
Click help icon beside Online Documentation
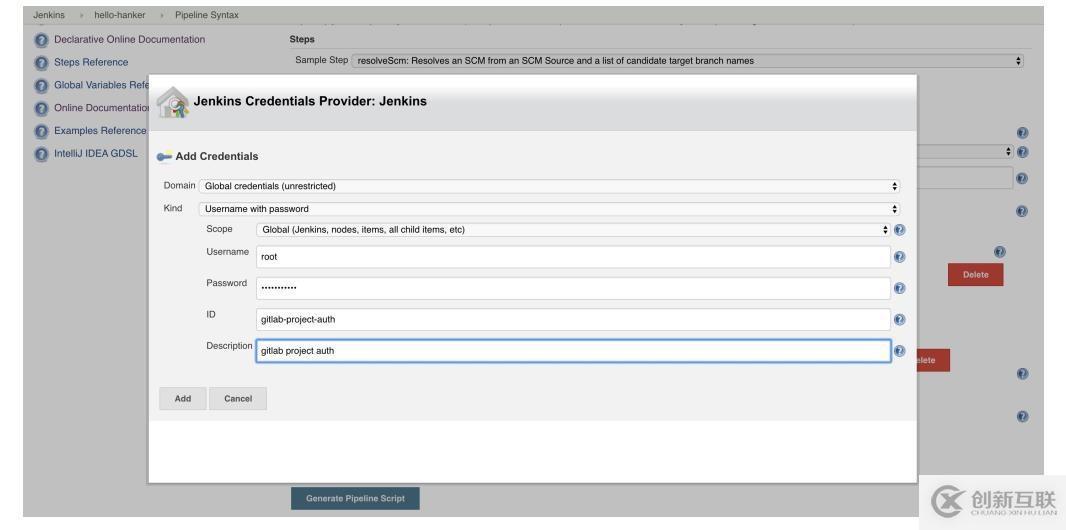41,108
